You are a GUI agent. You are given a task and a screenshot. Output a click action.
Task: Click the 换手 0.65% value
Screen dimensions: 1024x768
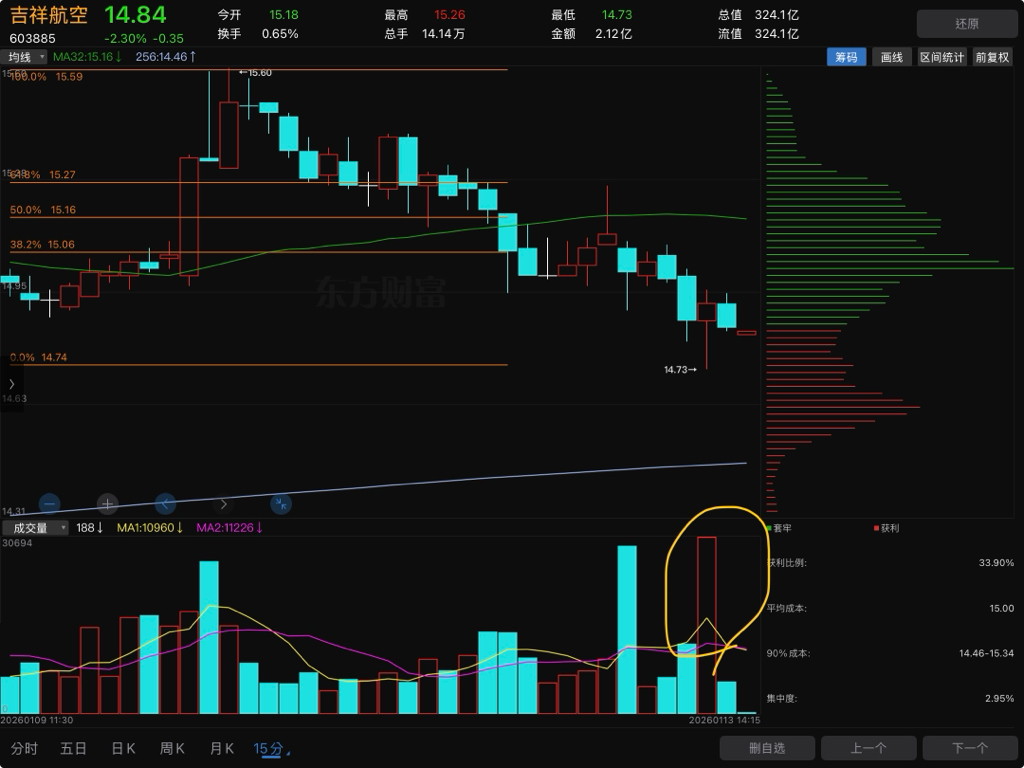(280, 33)
